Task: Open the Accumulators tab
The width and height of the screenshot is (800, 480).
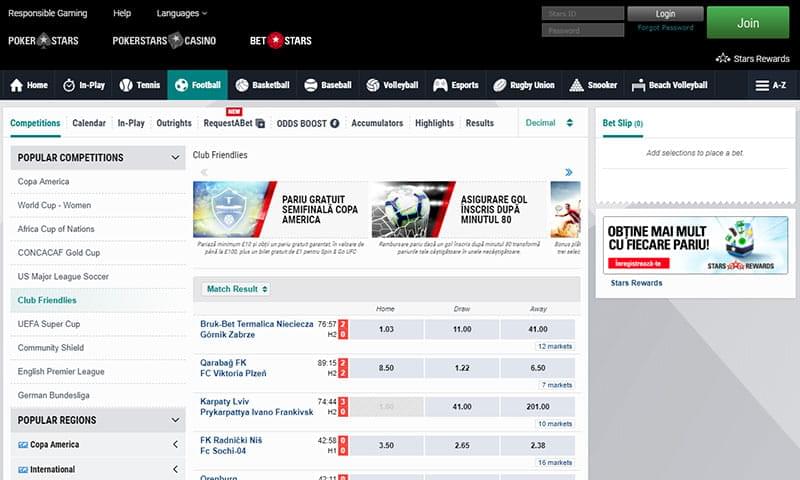Action: coord(377,123)
